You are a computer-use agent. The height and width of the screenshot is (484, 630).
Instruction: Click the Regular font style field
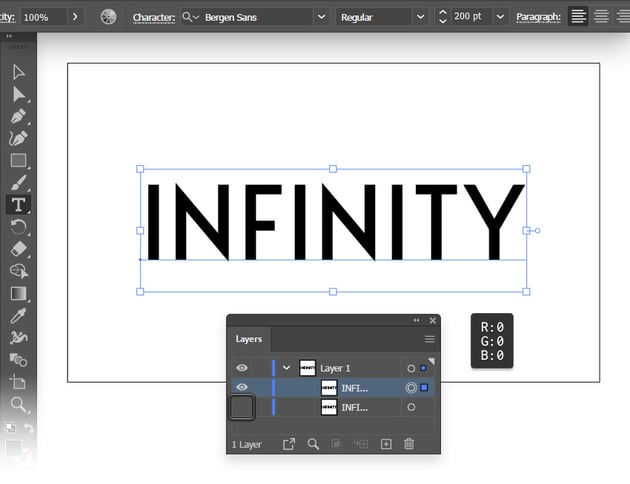[x=373, y=17]
